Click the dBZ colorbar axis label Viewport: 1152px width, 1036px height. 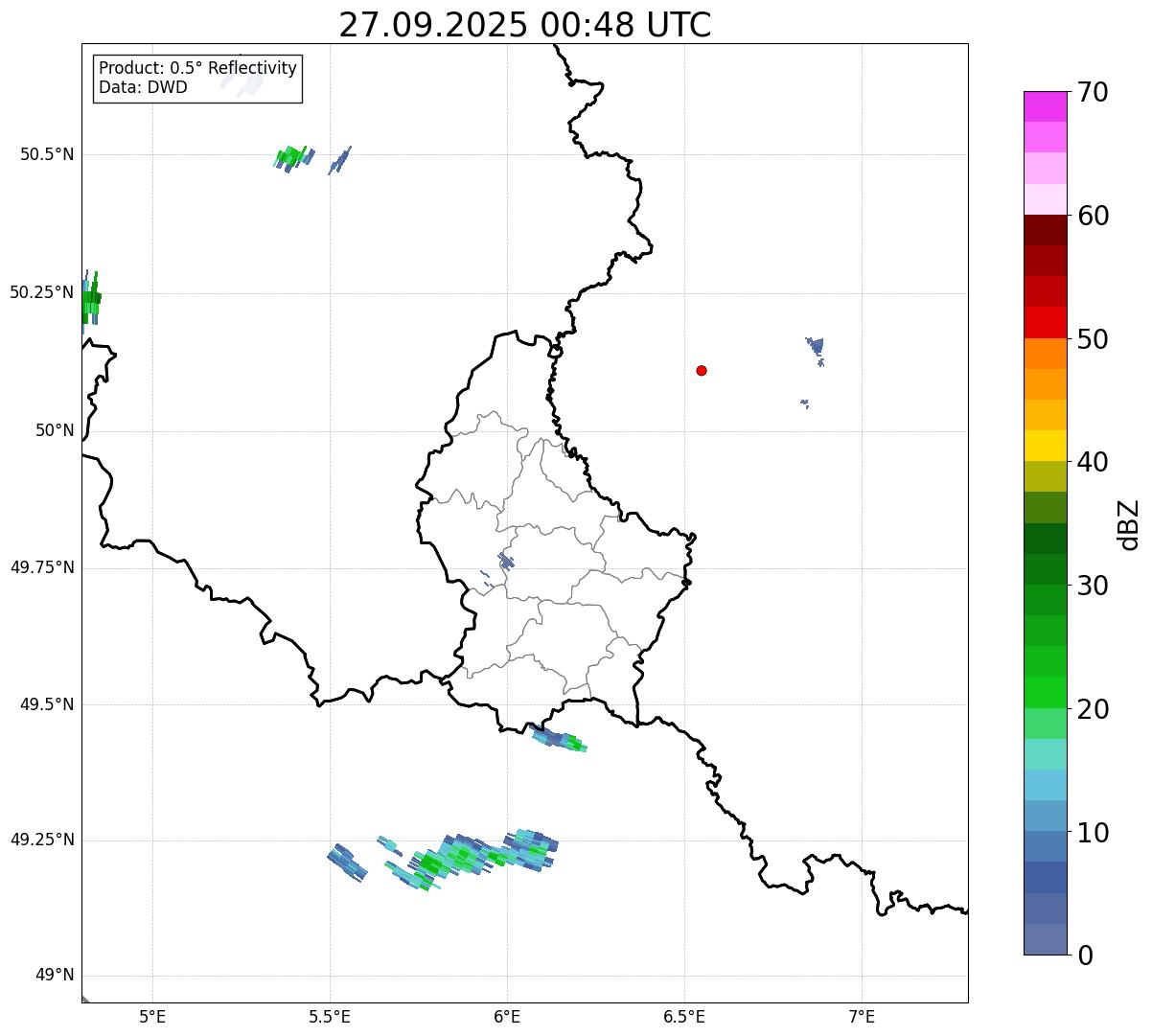point(1129,524)
